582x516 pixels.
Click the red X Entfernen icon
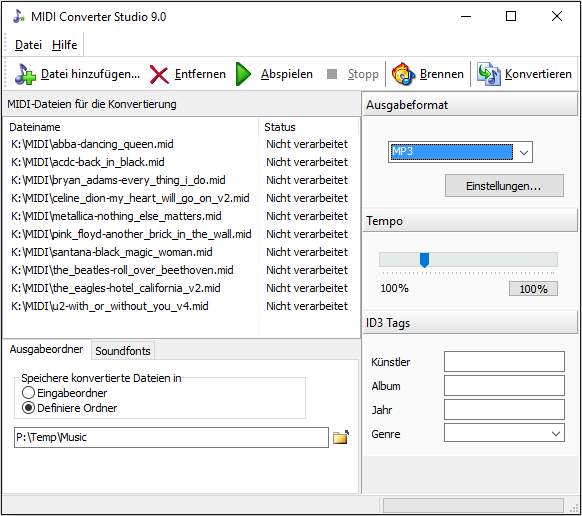(x=159, y=74)
